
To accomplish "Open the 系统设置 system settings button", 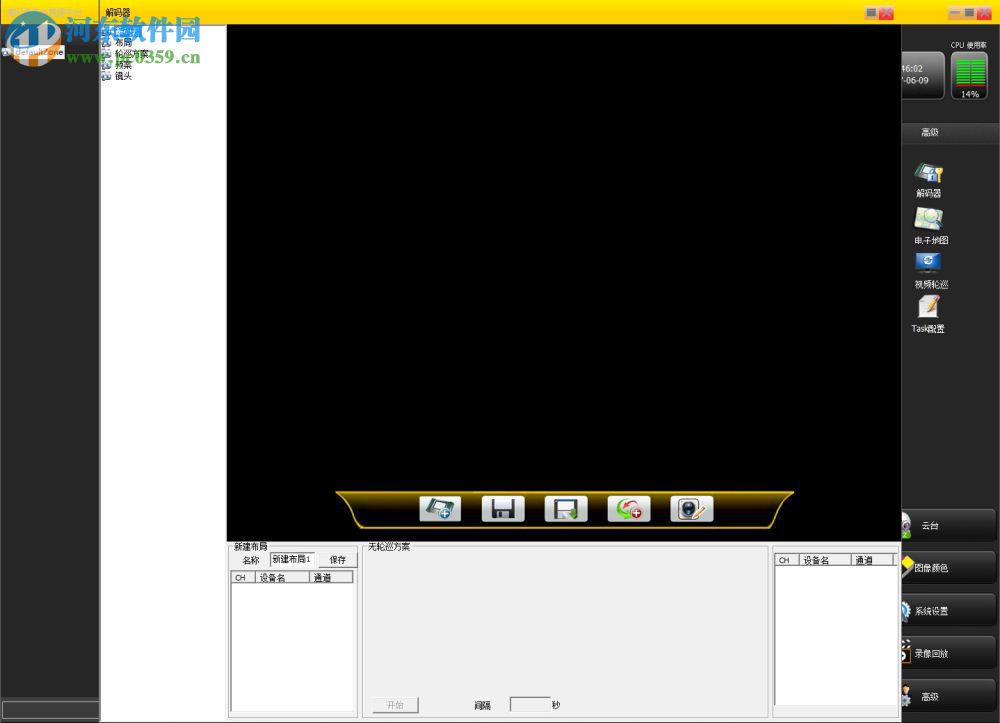I will click(948, 610).
